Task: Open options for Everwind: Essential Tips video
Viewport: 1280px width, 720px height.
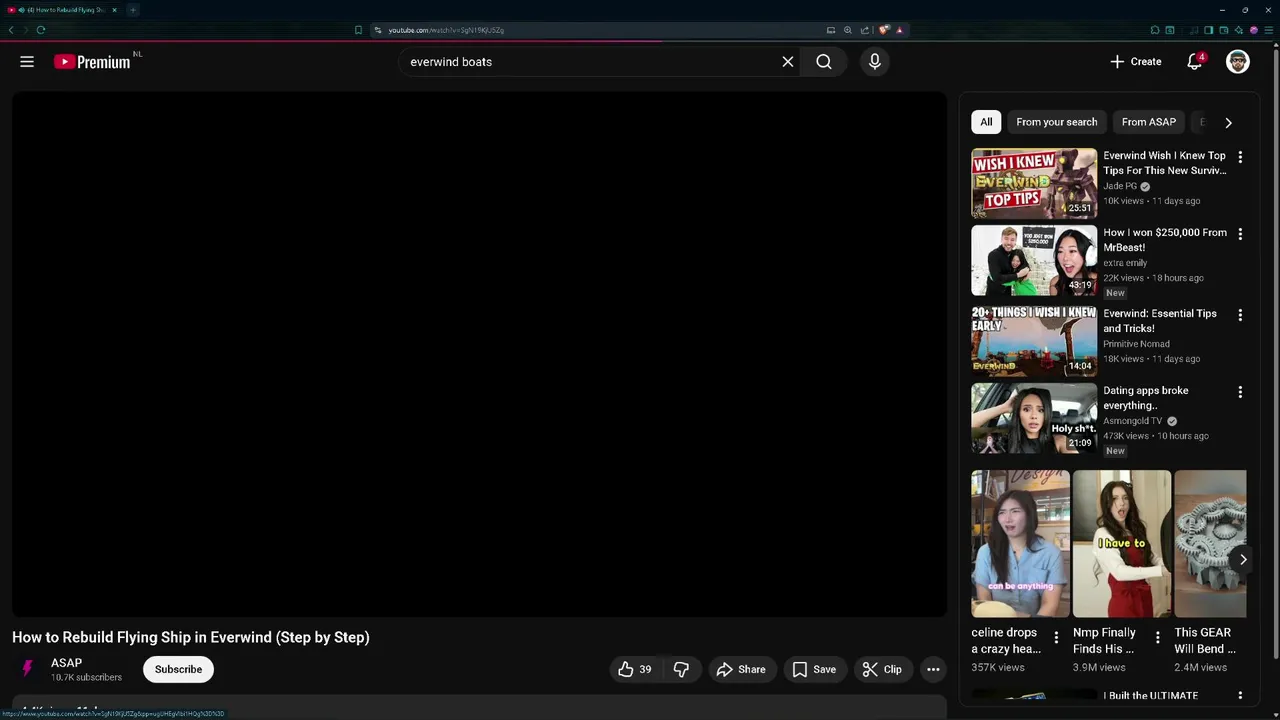Action: [x=1240, y=315]
